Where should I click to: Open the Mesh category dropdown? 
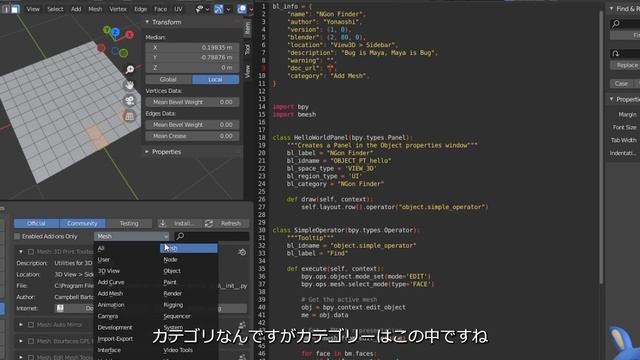pyautogui.click(x=132, y=236)
